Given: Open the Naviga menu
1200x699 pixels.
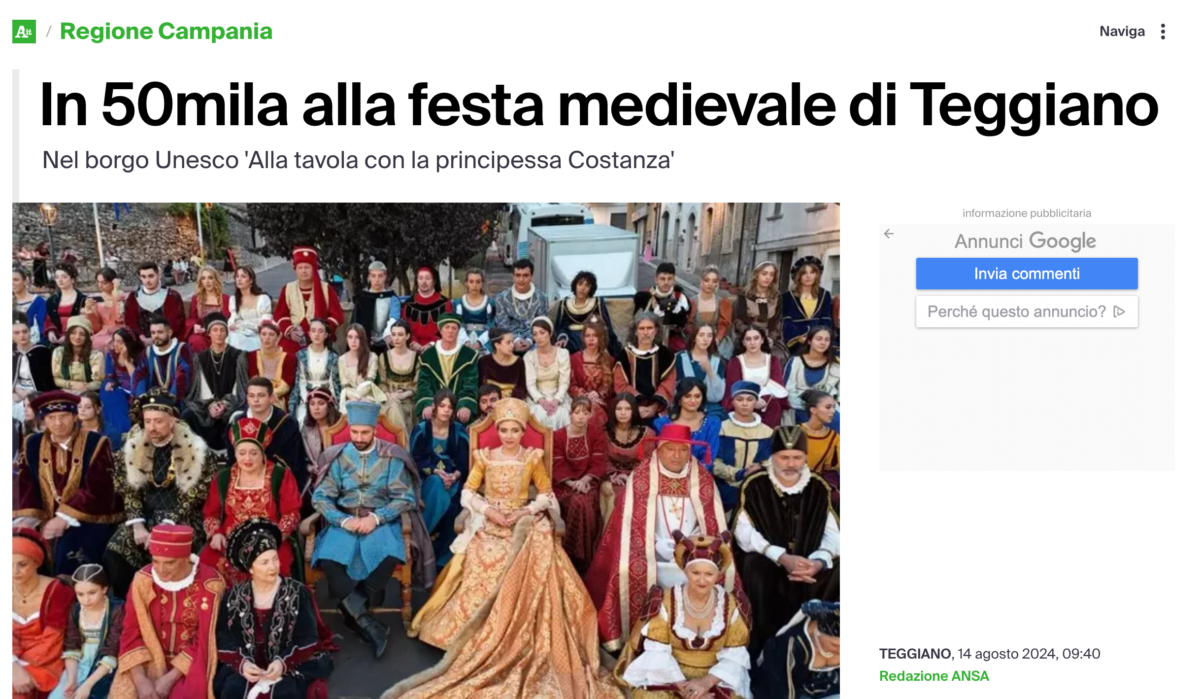Looking at the screenshot, I should pyautogui.click(x=1122, y=32).
